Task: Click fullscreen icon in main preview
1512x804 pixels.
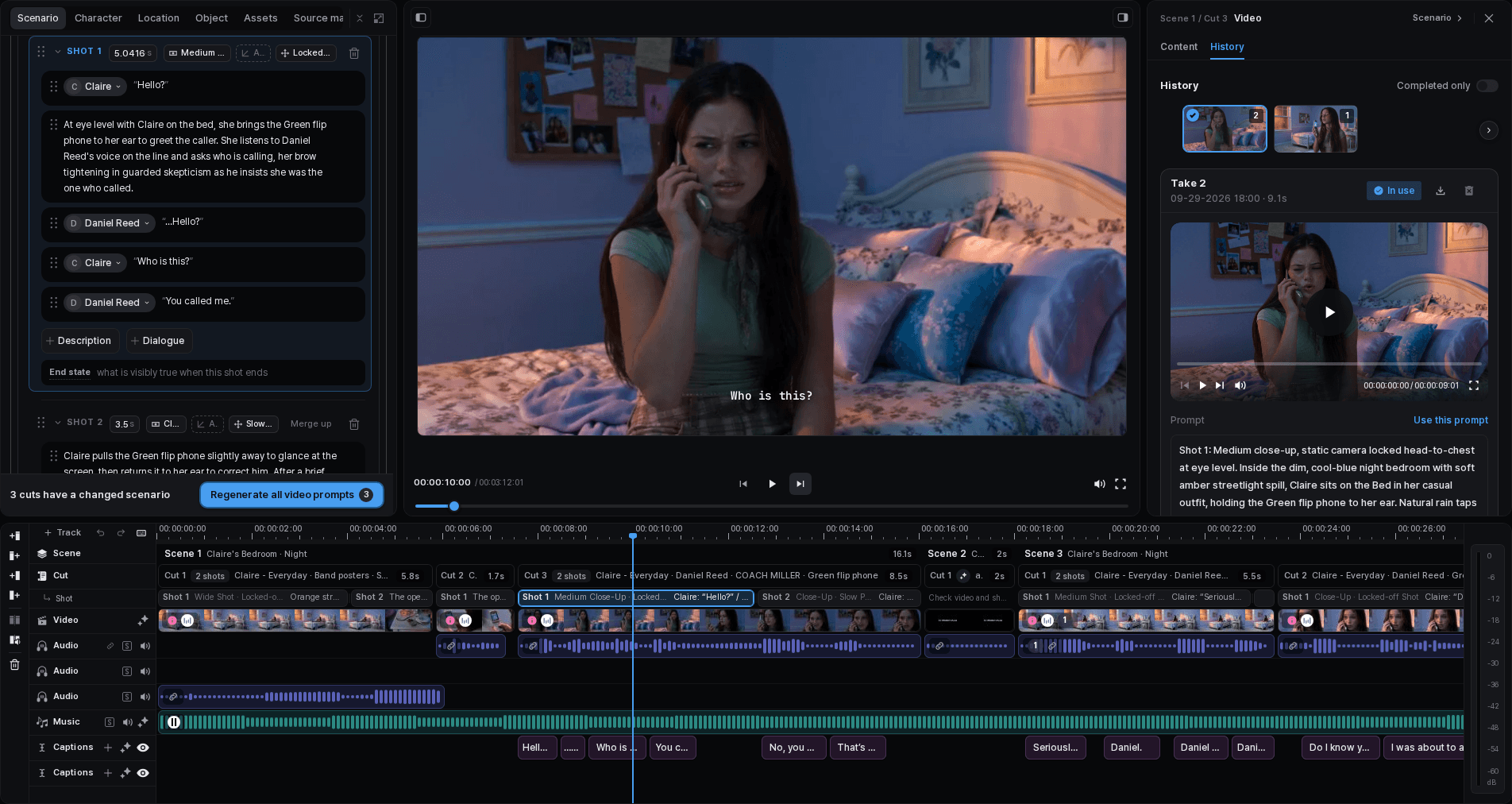Action: point(1120,484)
